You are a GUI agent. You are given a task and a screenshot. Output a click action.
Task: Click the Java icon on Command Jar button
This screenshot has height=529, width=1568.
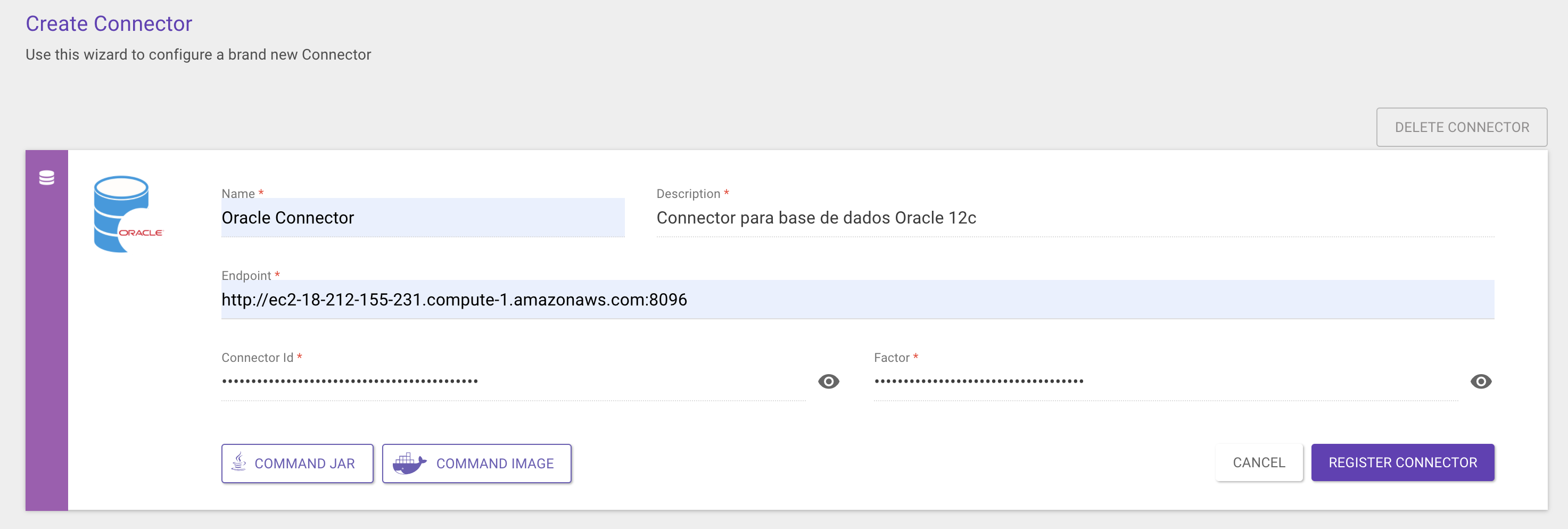click(x=238, y=462)
